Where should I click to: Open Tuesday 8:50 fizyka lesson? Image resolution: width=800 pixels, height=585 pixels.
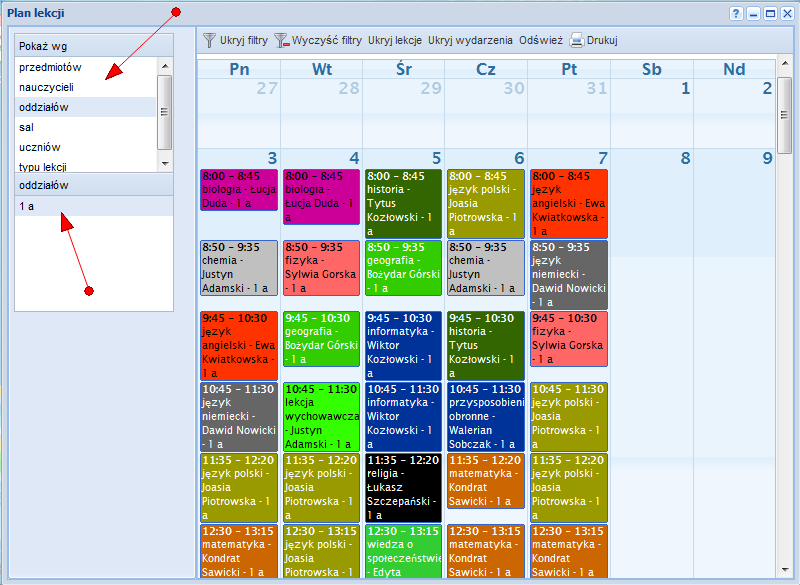coord(321,268)
